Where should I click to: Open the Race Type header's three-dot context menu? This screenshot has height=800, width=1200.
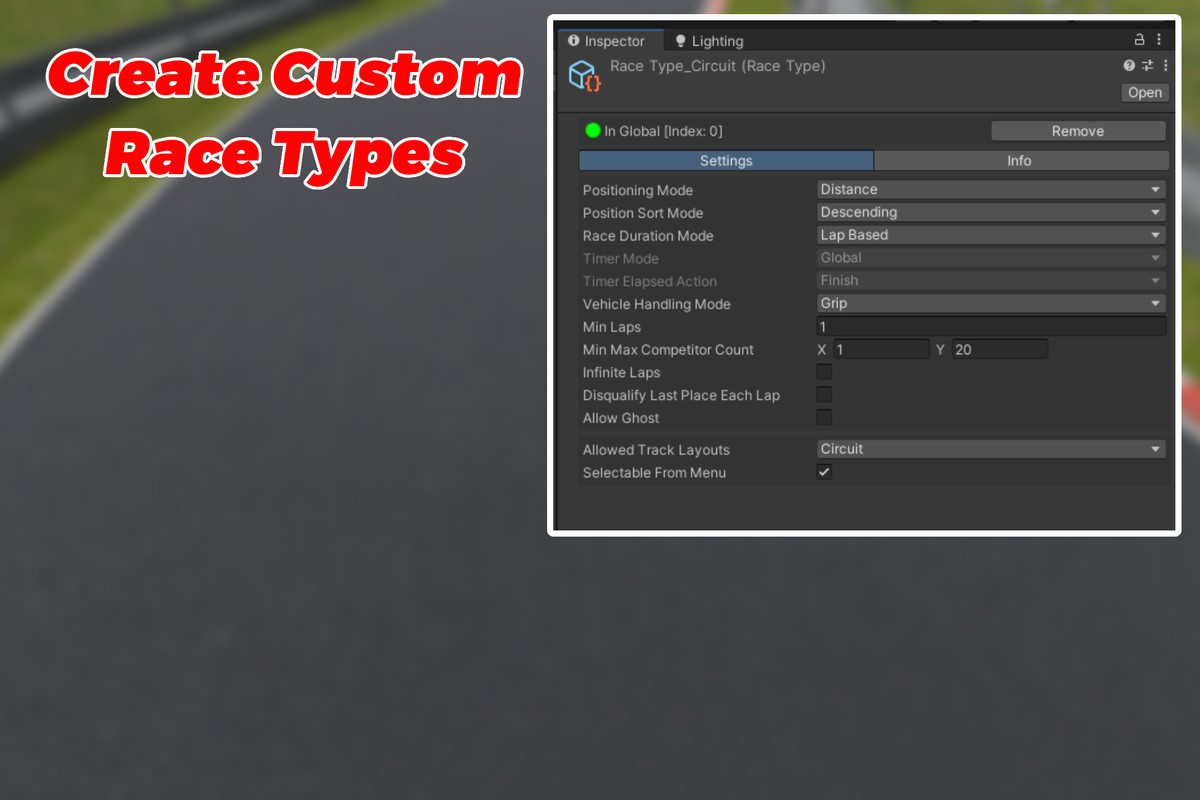(x=1165, y=66)
